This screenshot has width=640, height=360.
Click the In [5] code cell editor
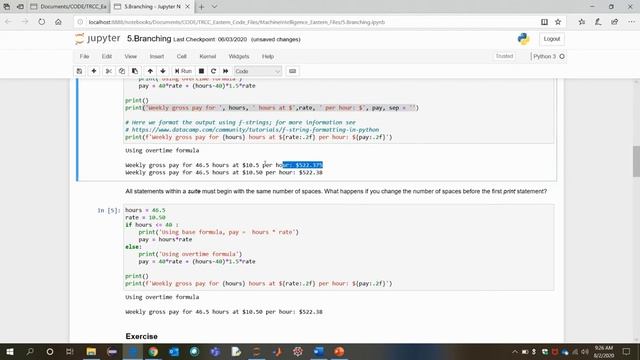coord(339,247)
